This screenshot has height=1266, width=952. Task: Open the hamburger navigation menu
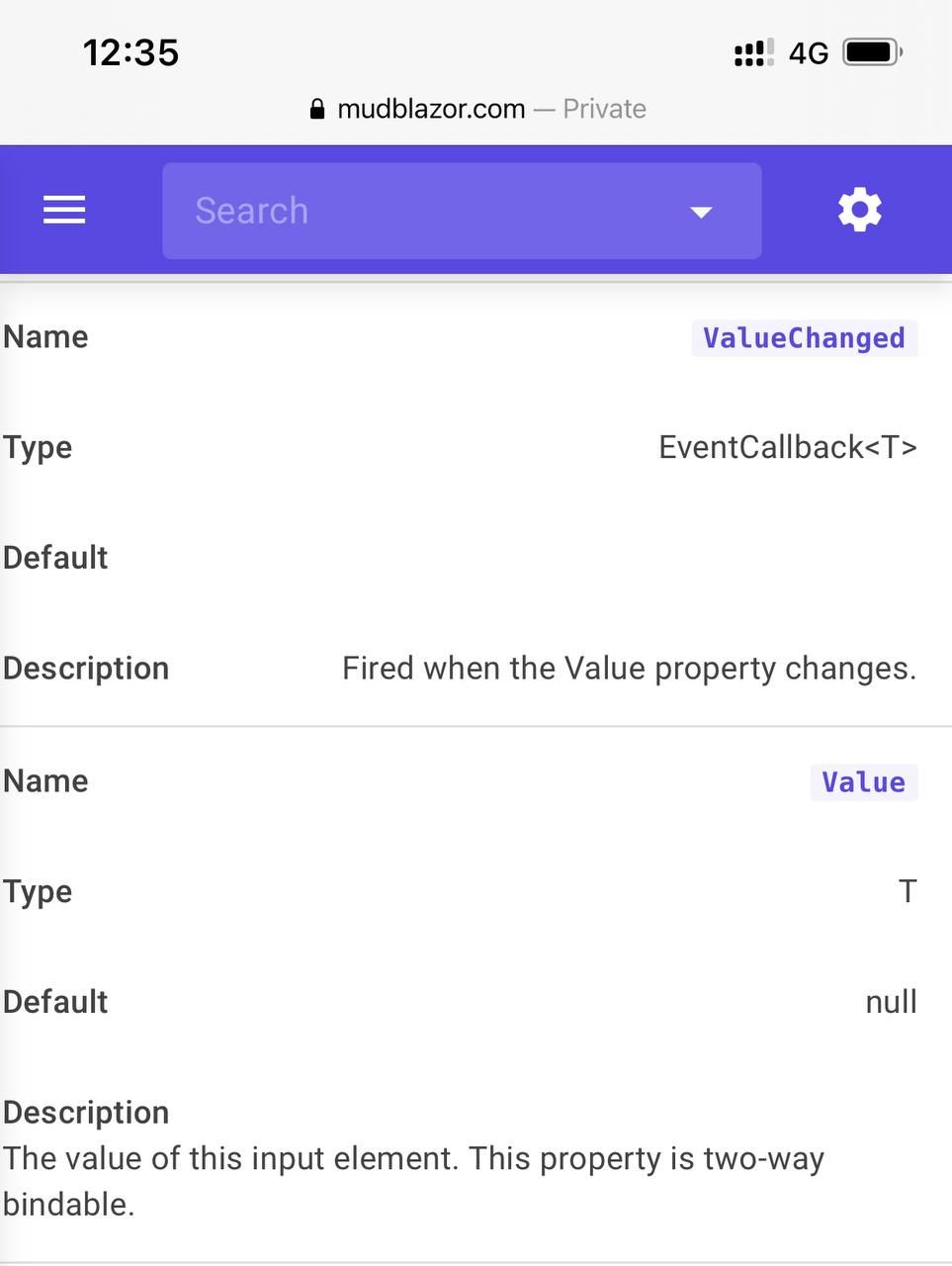pos(64,210)
